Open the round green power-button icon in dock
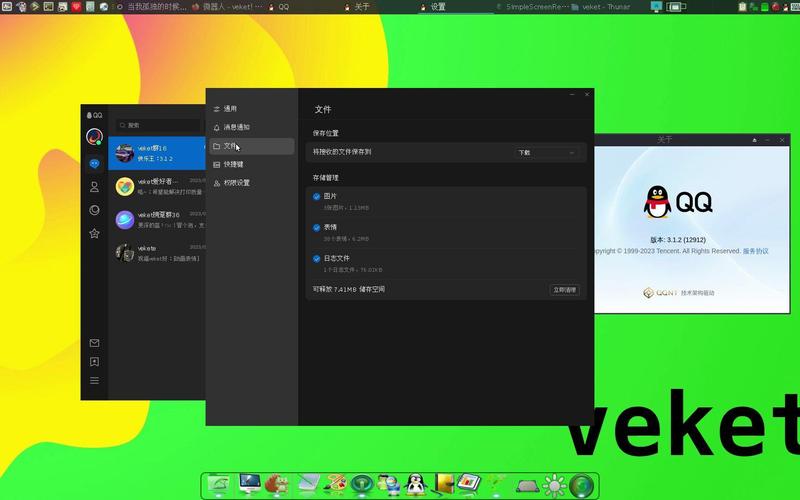 click(x=362, y=485)
